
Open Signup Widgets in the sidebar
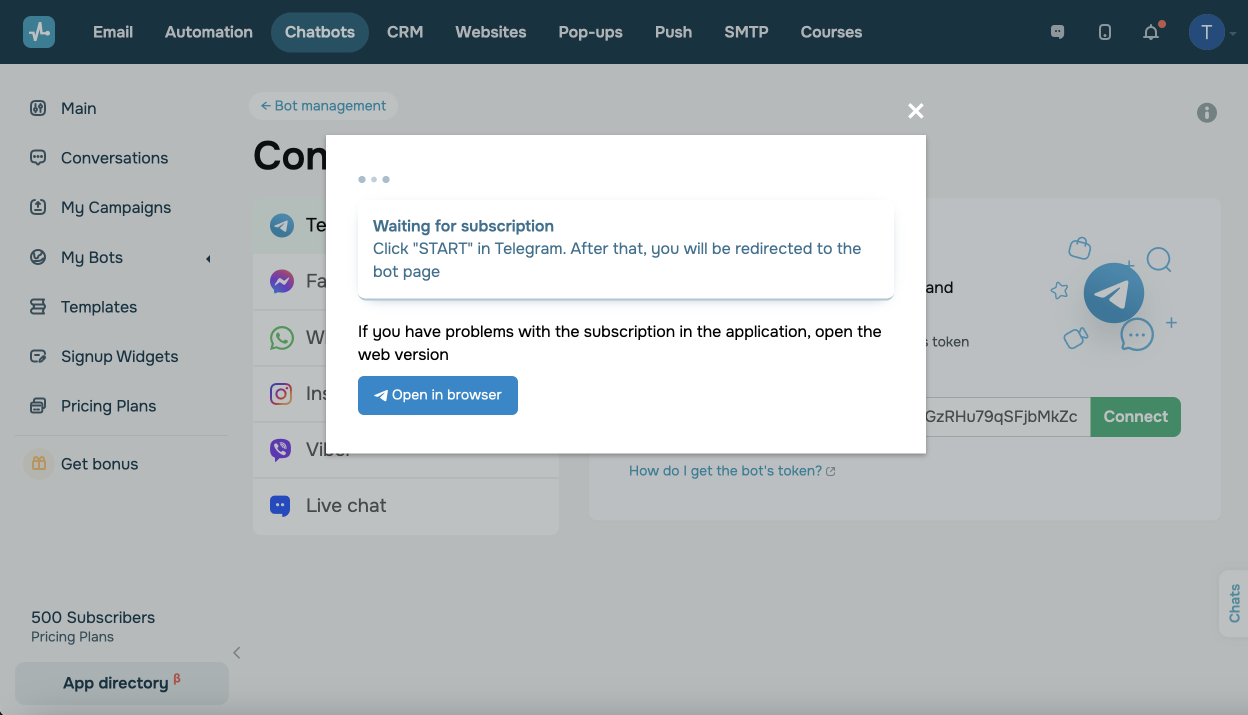pos(122,356)
